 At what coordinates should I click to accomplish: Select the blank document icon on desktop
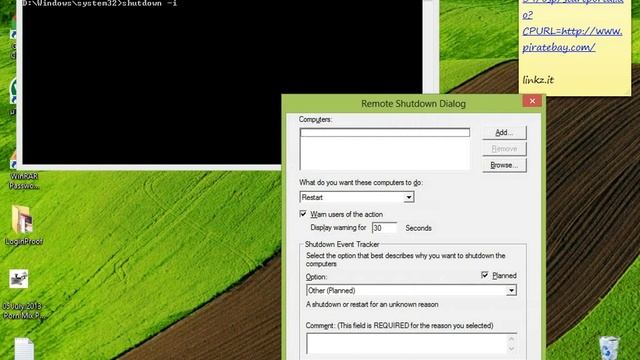[x=24, y=349]
